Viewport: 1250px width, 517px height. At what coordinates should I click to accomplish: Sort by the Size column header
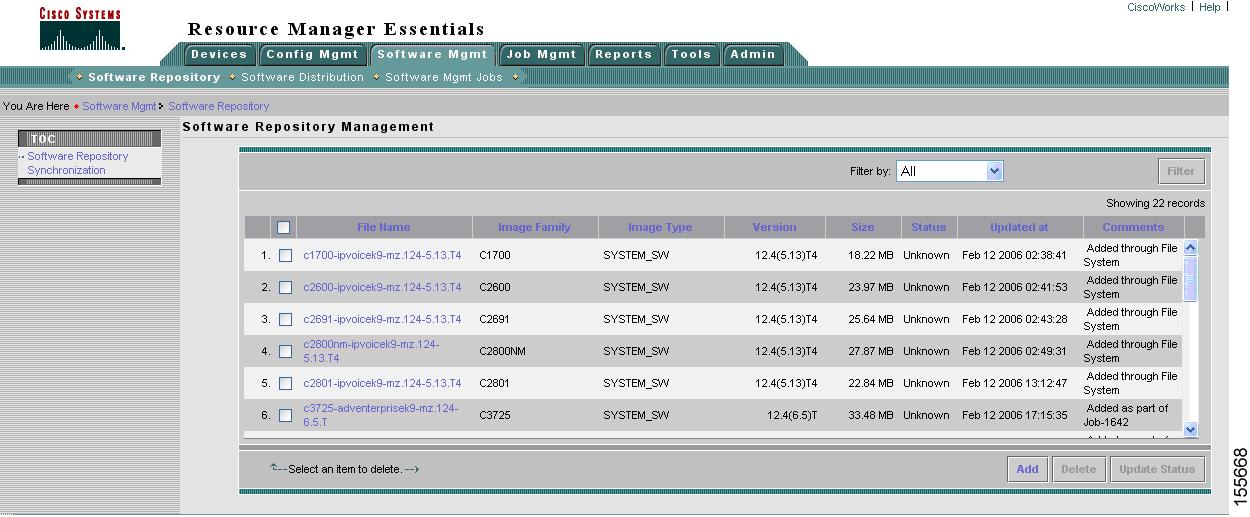[862, 227]
